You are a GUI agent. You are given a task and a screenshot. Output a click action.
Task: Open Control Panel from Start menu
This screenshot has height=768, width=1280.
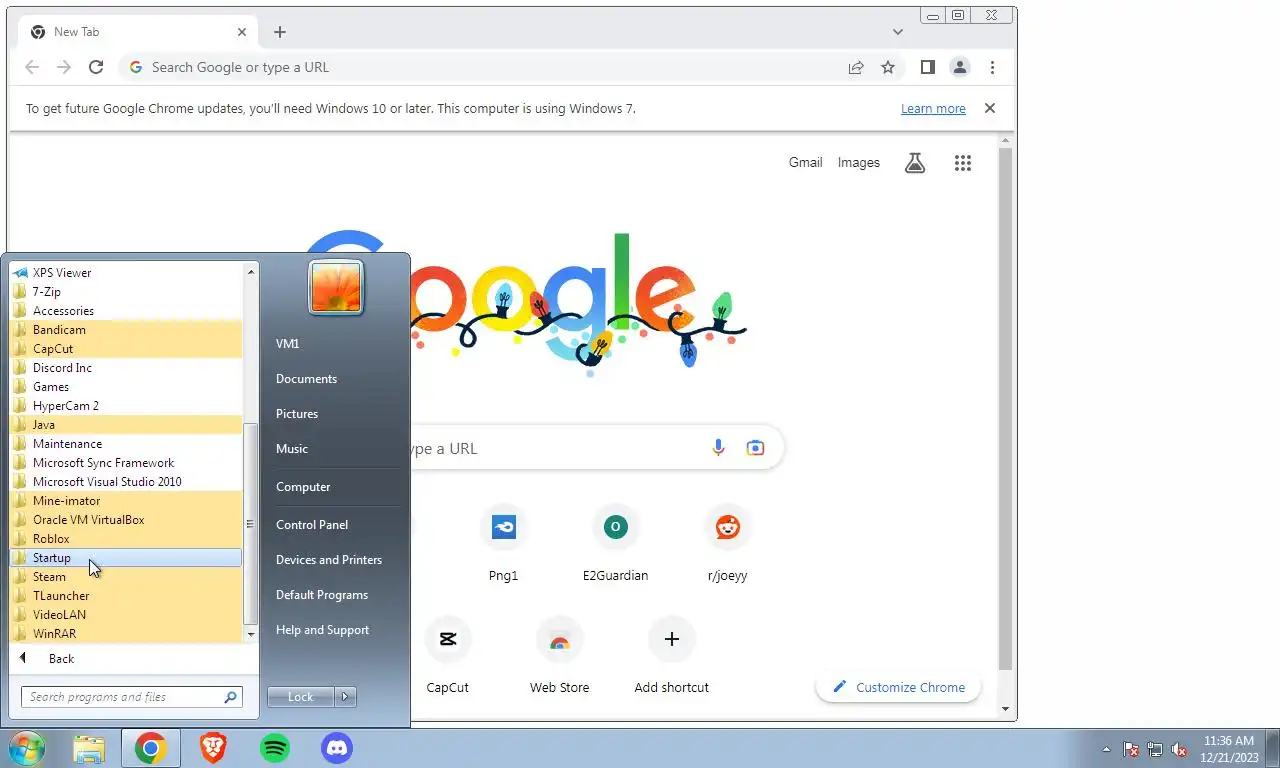click(312, 525)
